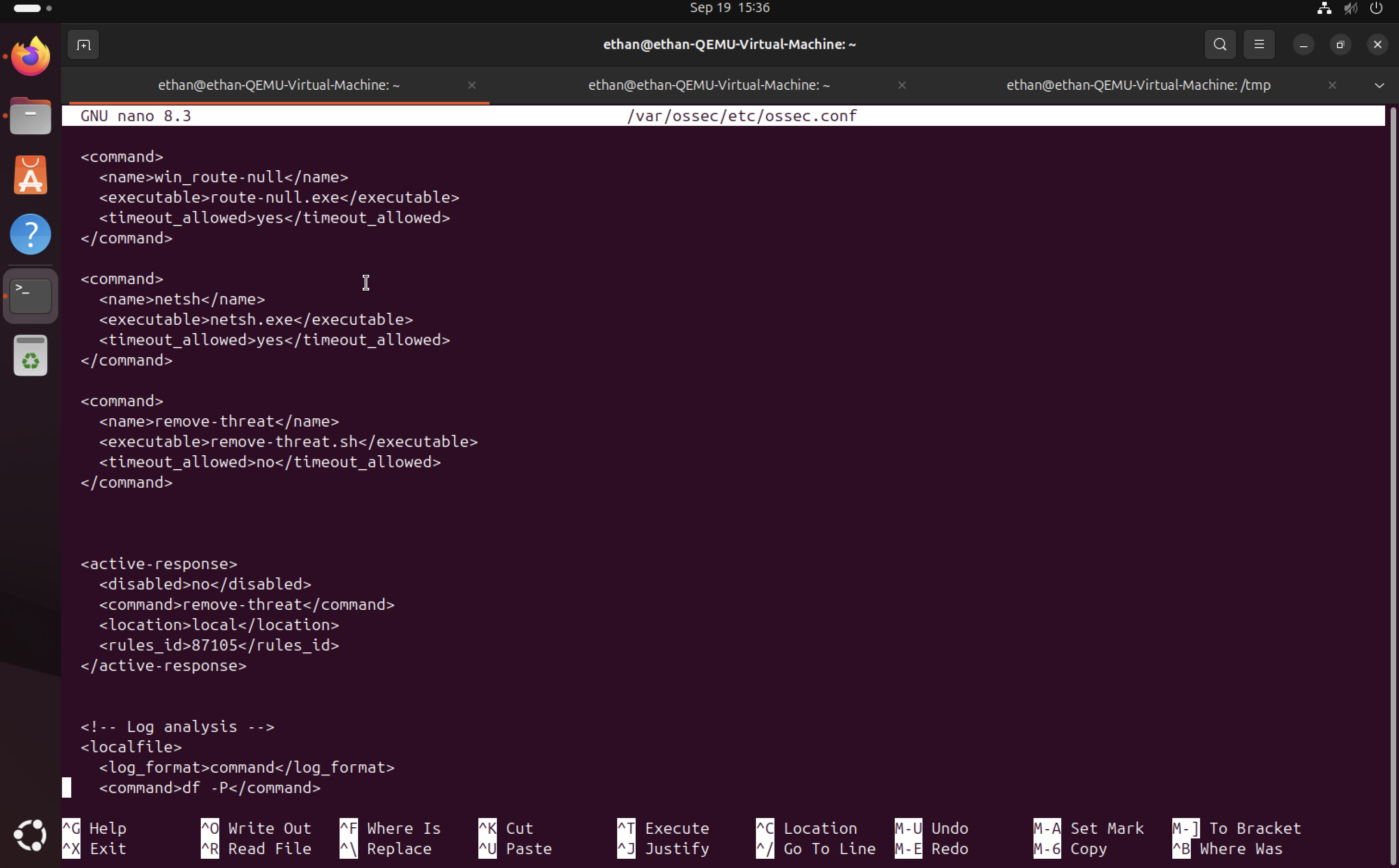
Task: Open the Trash icon in dock
Action: (x=31, y=356)
